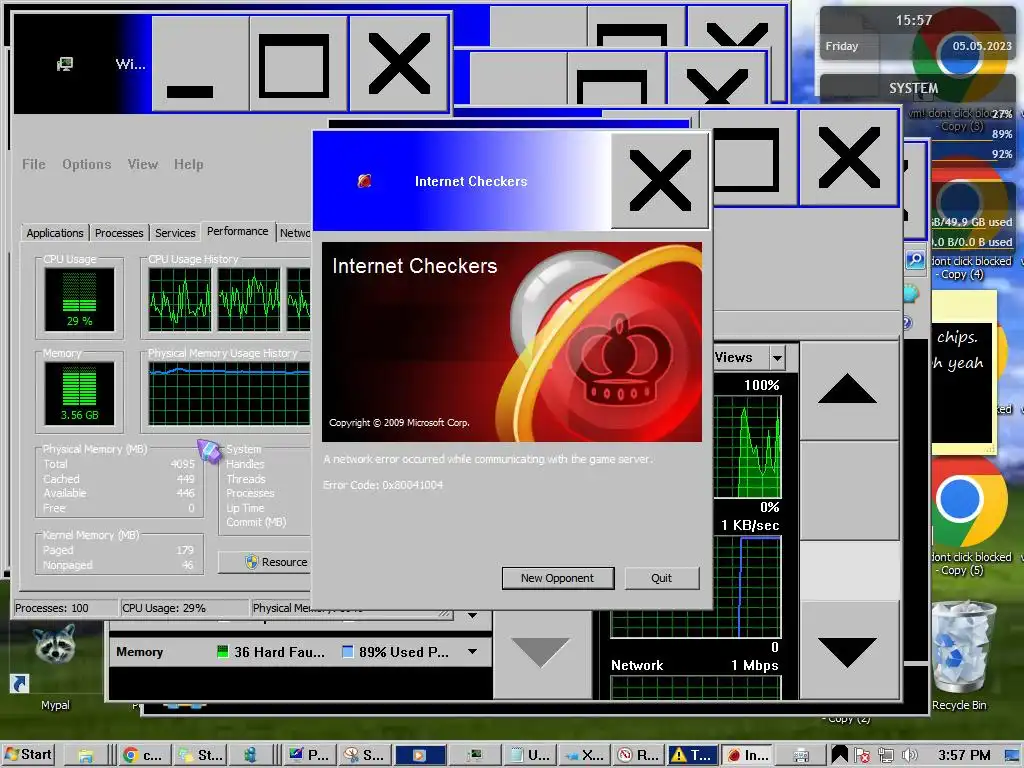This screenshot has height=768, width=1024.
Task: Open the Networking tab in Task Manager
Action: point(295,232)
